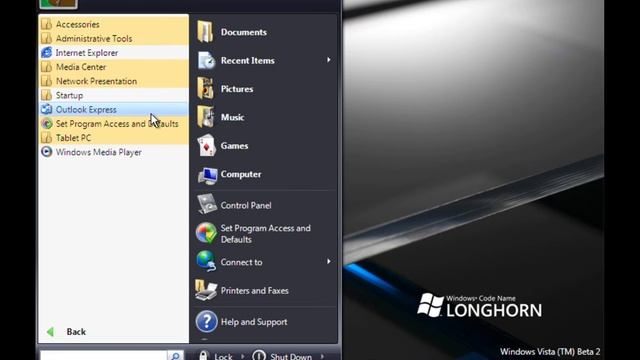Click the Documents folder icon
The width and height of the screenshot is (640, 360).
(x=205, y=32)
